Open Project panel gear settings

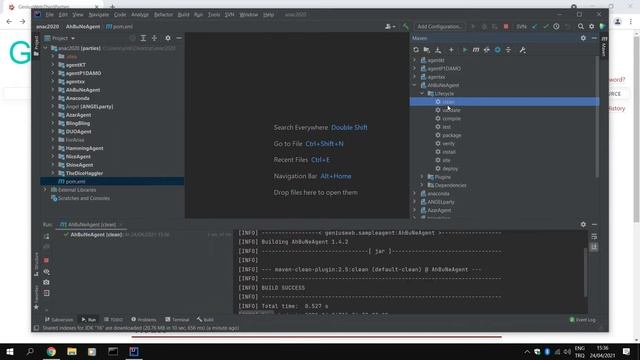pyautogui.click(x=168, y=38)
